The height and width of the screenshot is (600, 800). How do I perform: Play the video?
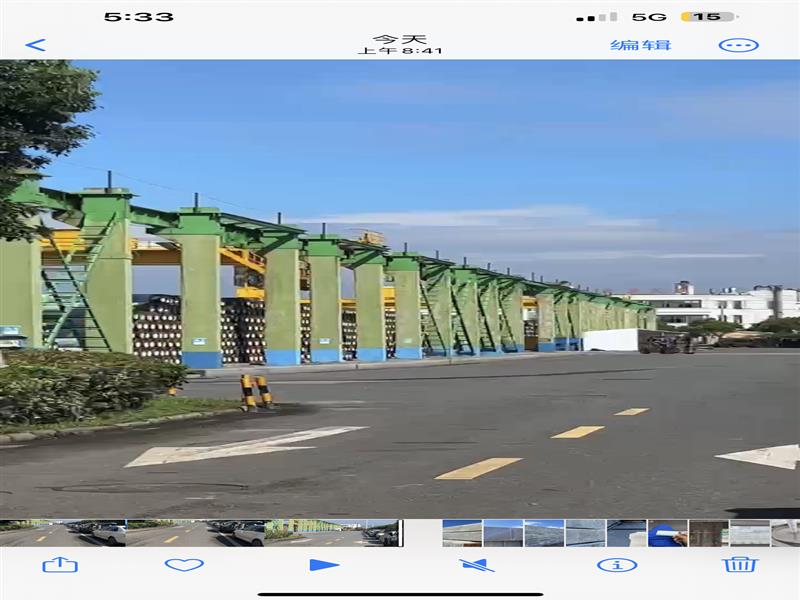coord(324,565)
